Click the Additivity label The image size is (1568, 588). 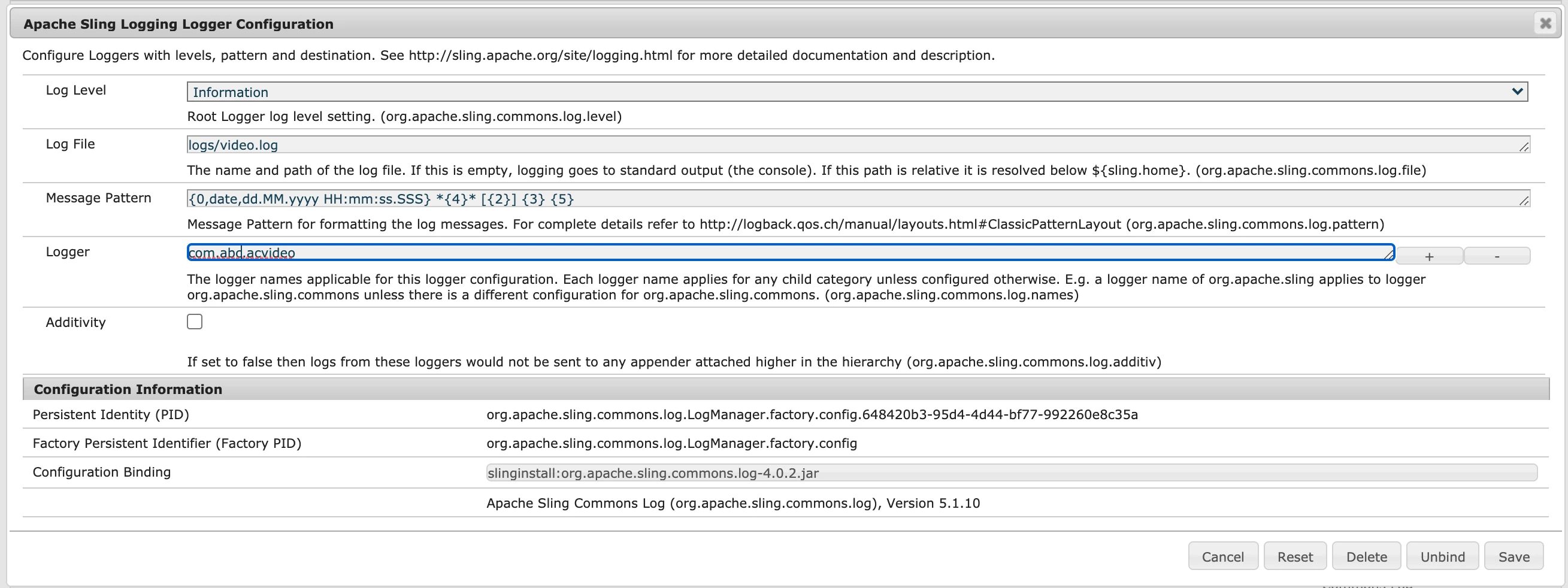pos(75,323)
